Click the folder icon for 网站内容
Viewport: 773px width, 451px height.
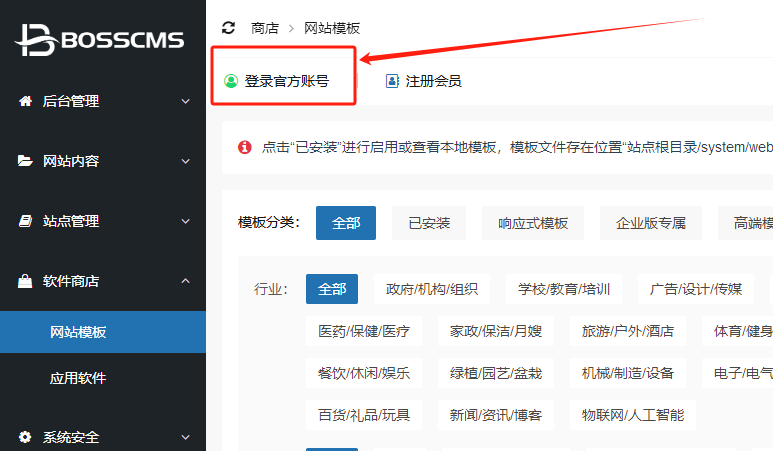(25, 161)
